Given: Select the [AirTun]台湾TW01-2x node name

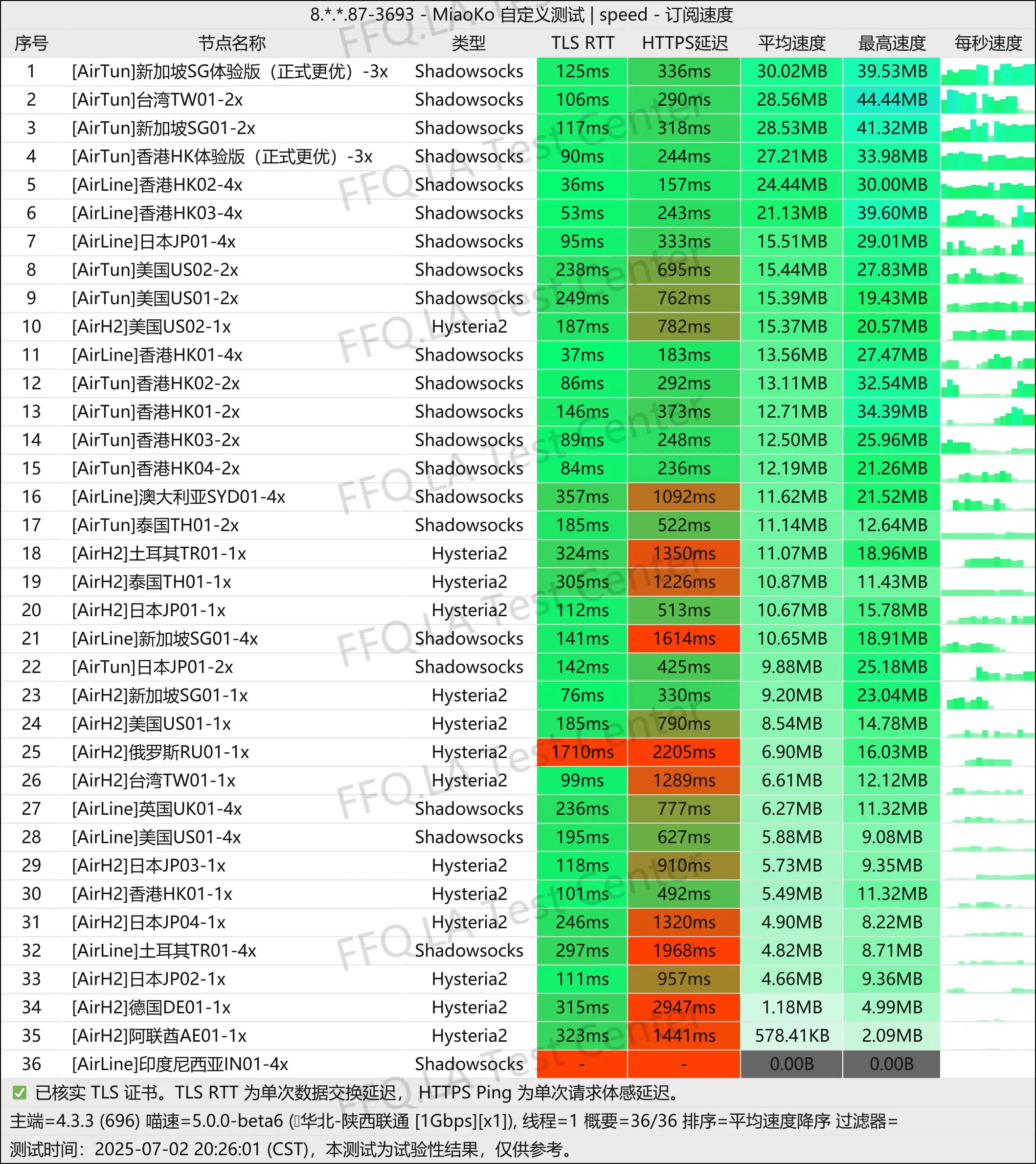Looking at the screenshot, I should pos(157,100).
